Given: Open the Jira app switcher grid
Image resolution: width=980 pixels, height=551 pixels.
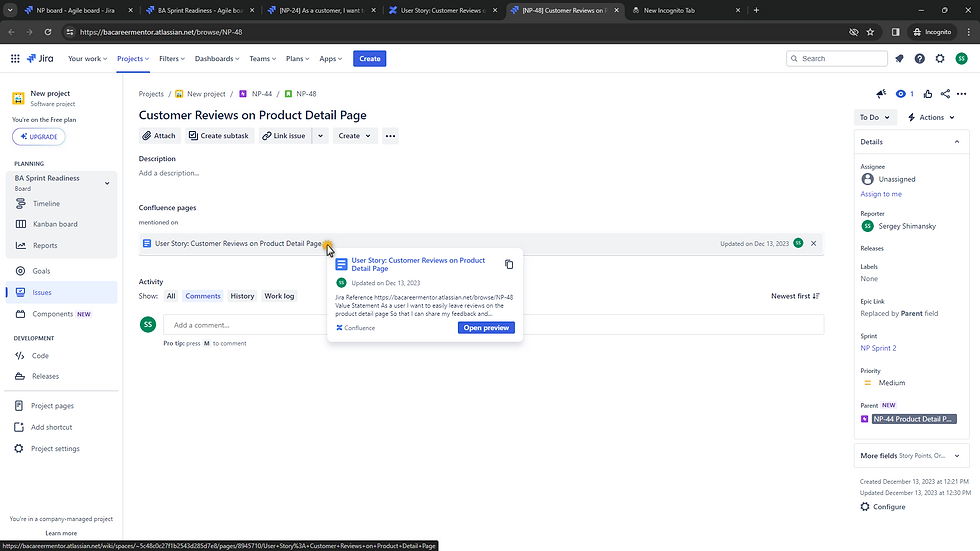Looking at the screenshot, I should (15, 59).
